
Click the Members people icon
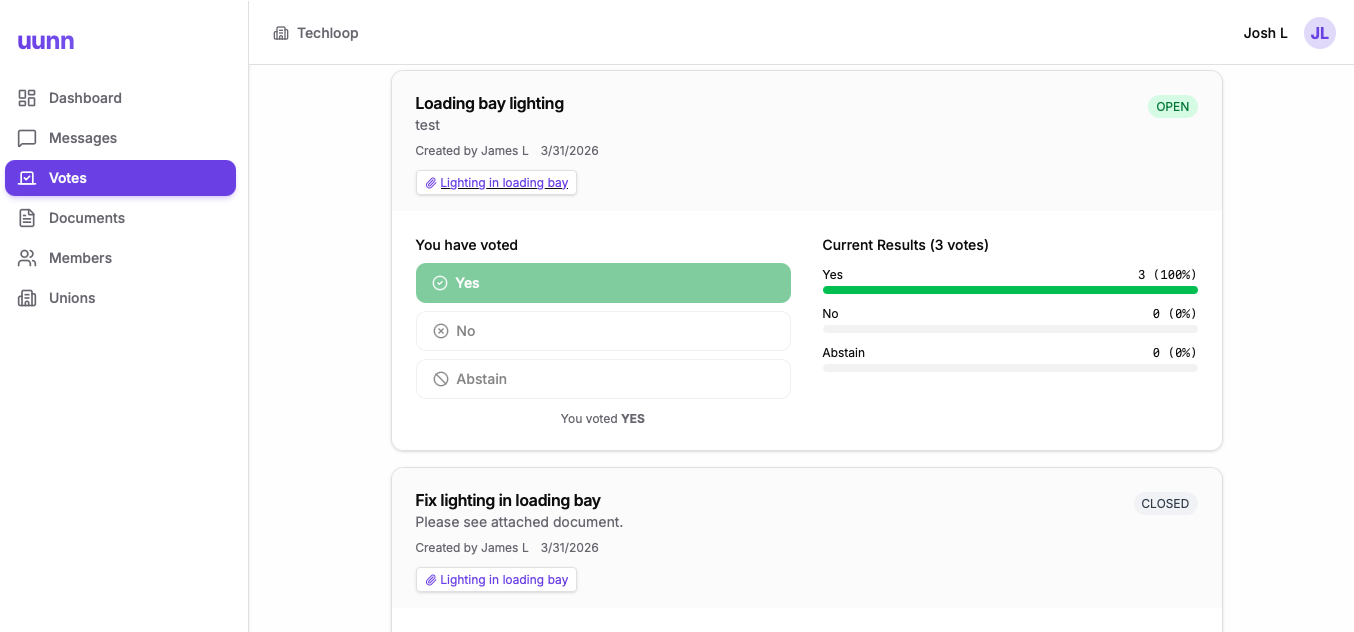tap(27, 258)
